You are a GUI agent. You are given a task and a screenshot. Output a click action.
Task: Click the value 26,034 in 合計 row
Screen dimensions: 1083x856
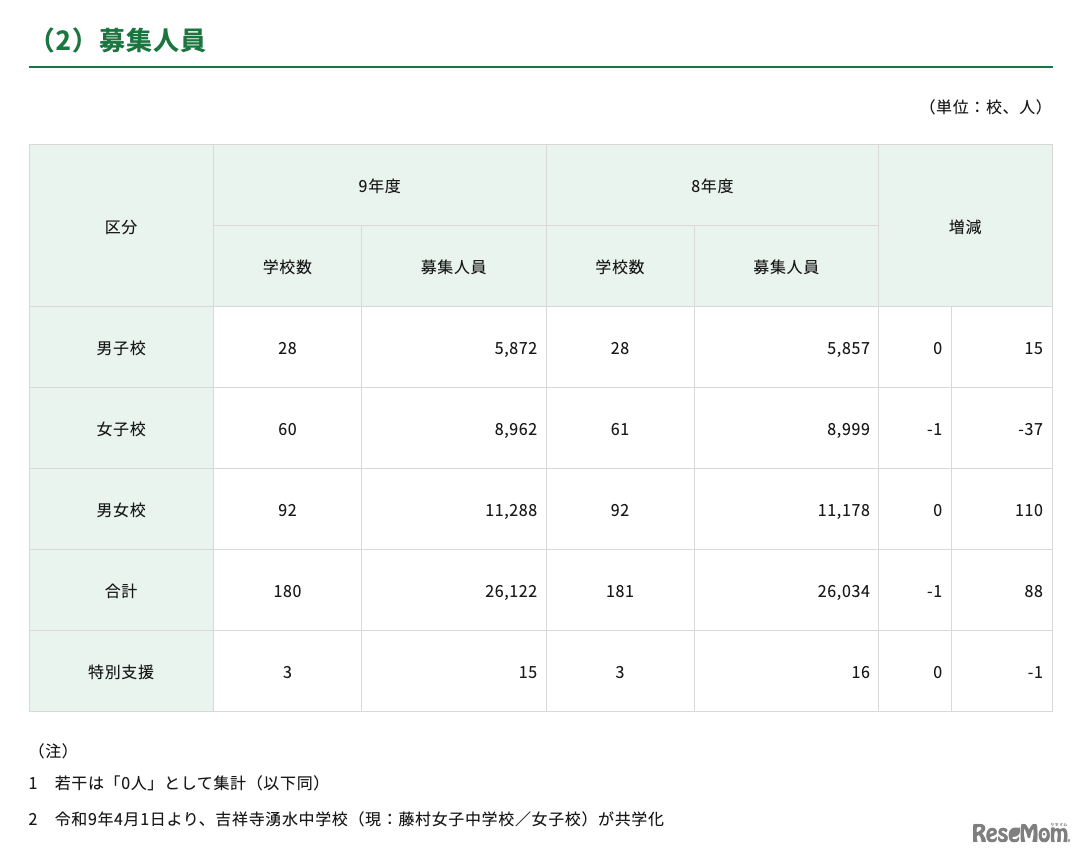pyautogui.click(x=843, y=591)
